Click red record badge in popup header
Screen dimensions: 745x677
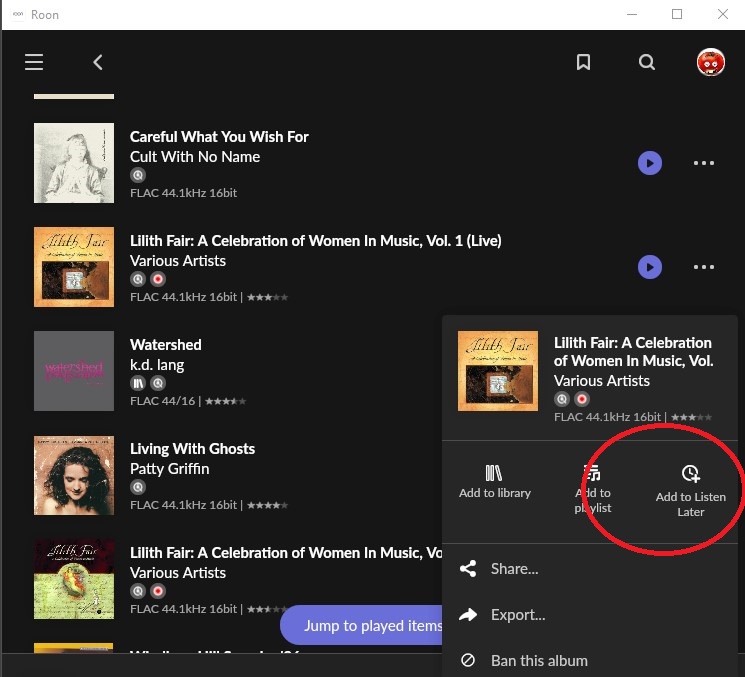[582, 399]
